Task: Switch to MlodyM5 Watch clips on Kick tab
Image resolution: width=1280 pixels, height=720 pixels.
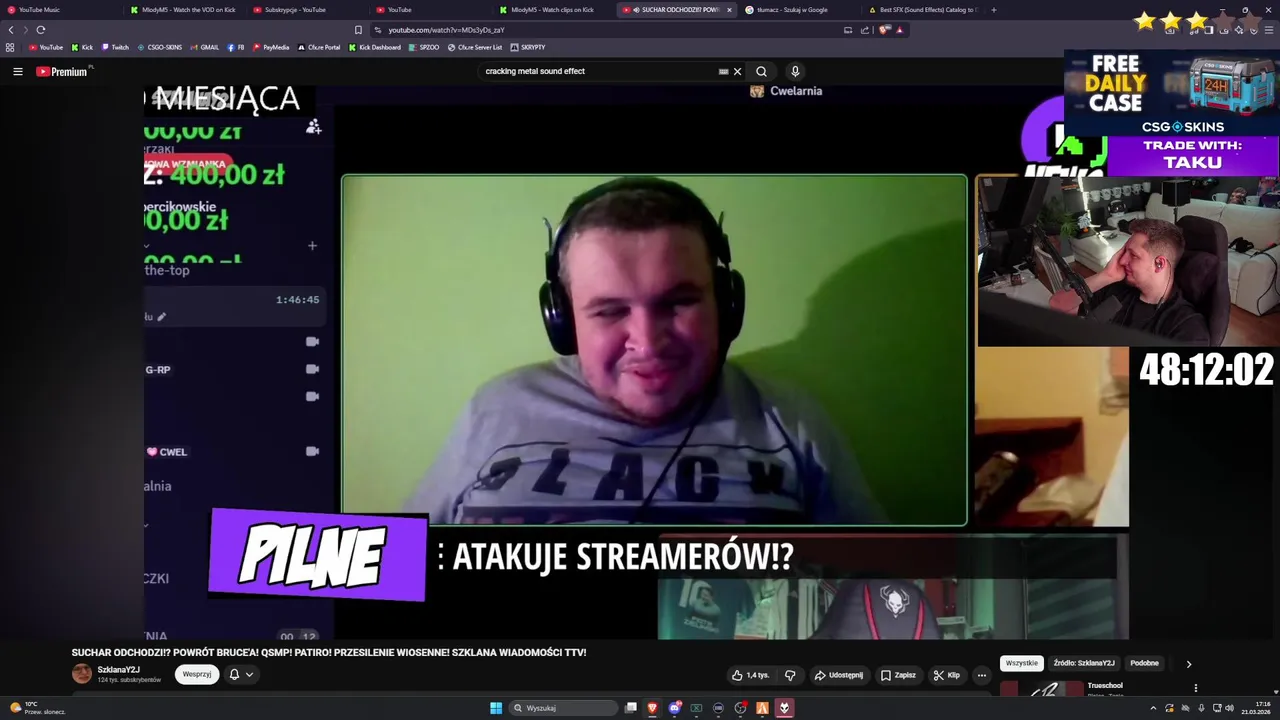Action: 552,10
